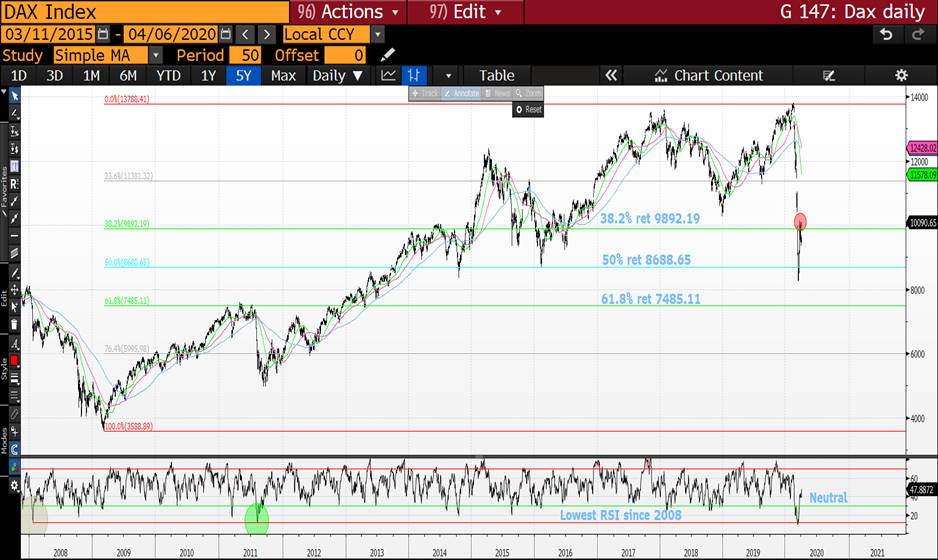Edit the end date 04/06/2020 field
The width and height of the screenshot is (938, 560).
(x=172, y=34)
